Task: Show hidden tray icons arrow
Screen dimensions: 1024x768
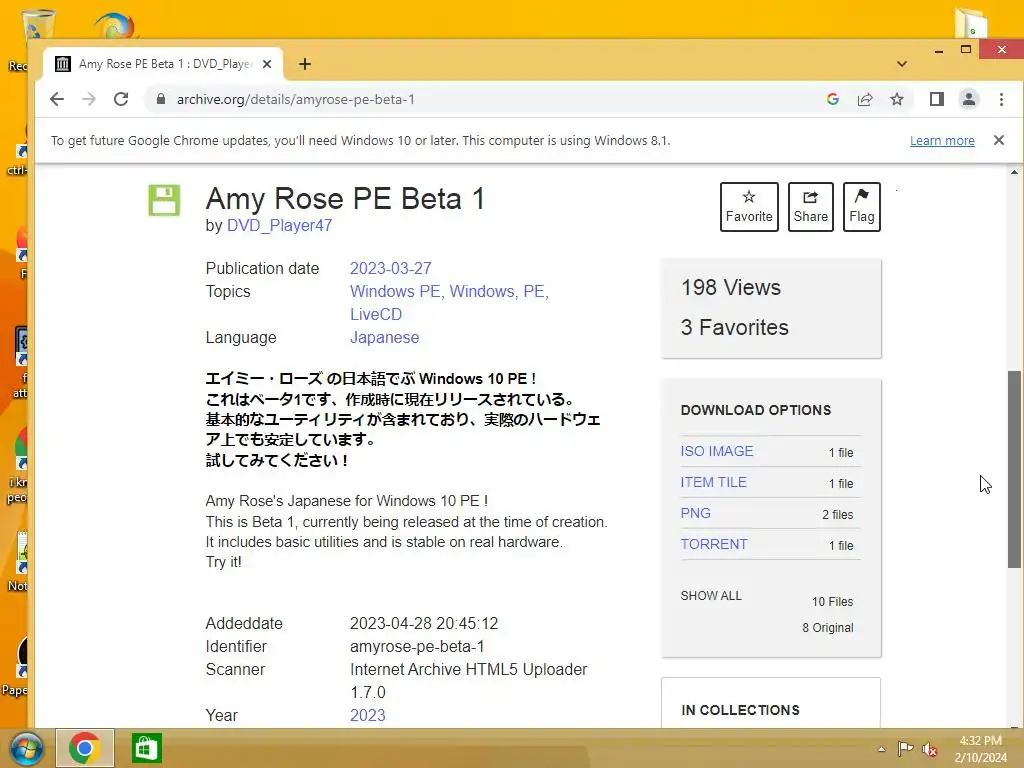Action: pyautogui.click(x=882, y=749)
